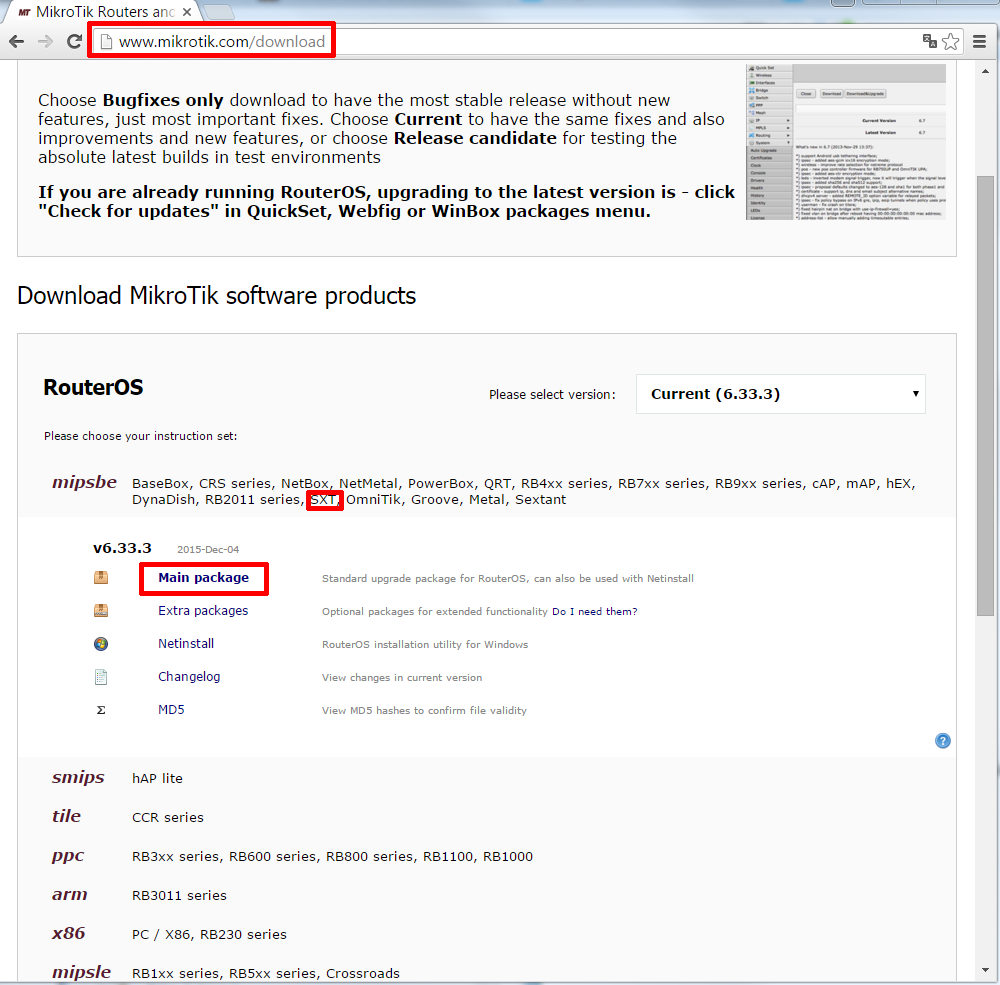1000x985 pixels.
Task: Bookmark this page with the star icon
Action: click(x=950, y=41)
